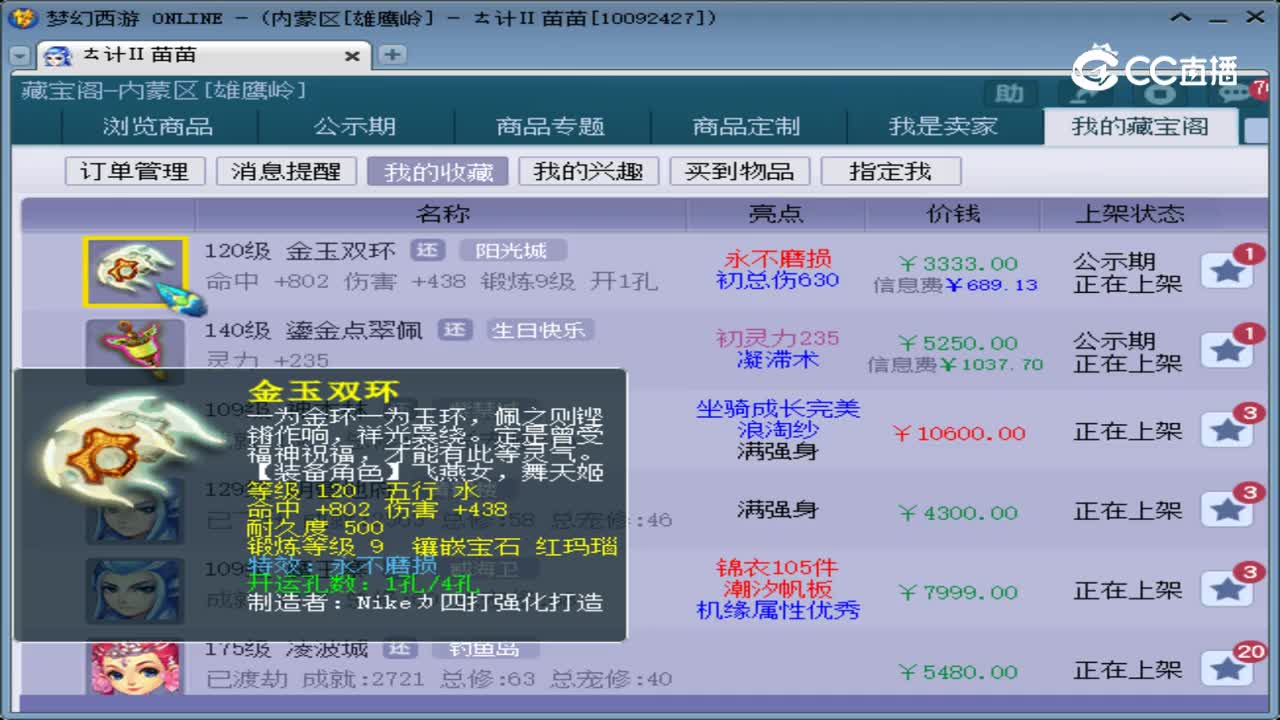Toggle favorite star for ¥10600.00 item
Image resolution: width=1280 pixels, height=720 pixels.
coord(1226,430)
